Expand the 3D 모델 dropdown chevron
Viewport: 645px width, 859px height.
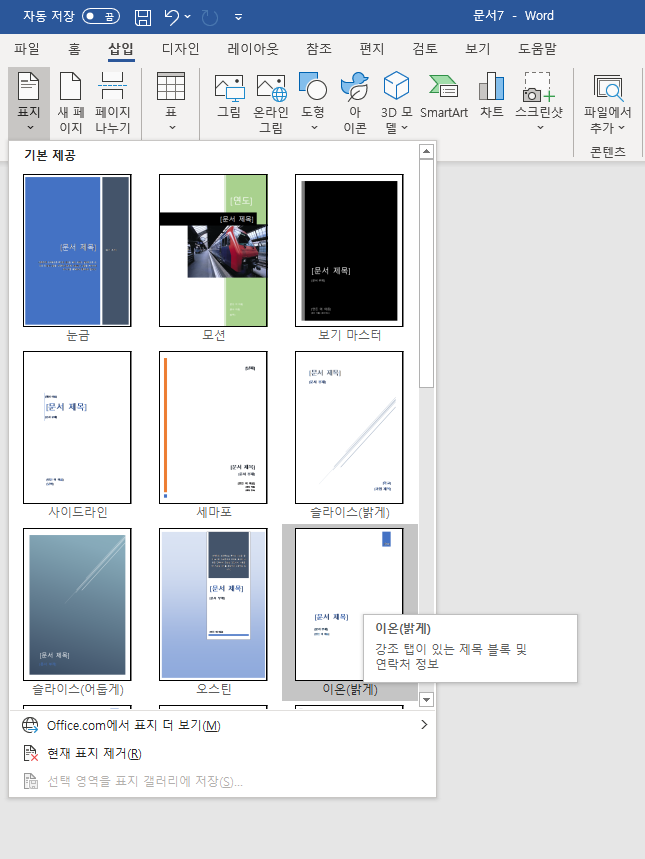click(x=404, y=128)
